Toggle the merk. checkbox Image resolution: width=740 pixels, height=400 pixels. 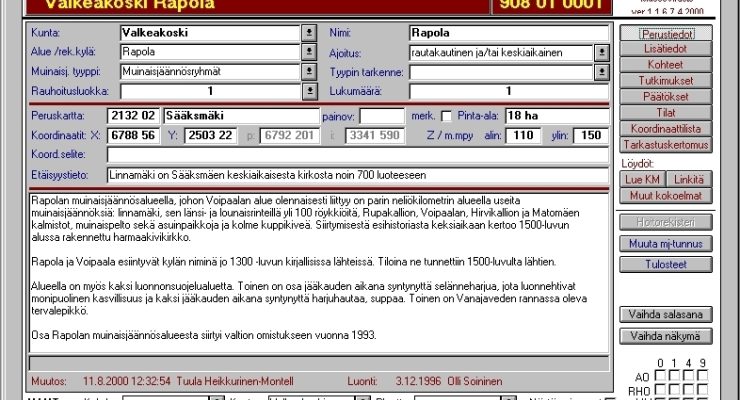coord(445,115)
